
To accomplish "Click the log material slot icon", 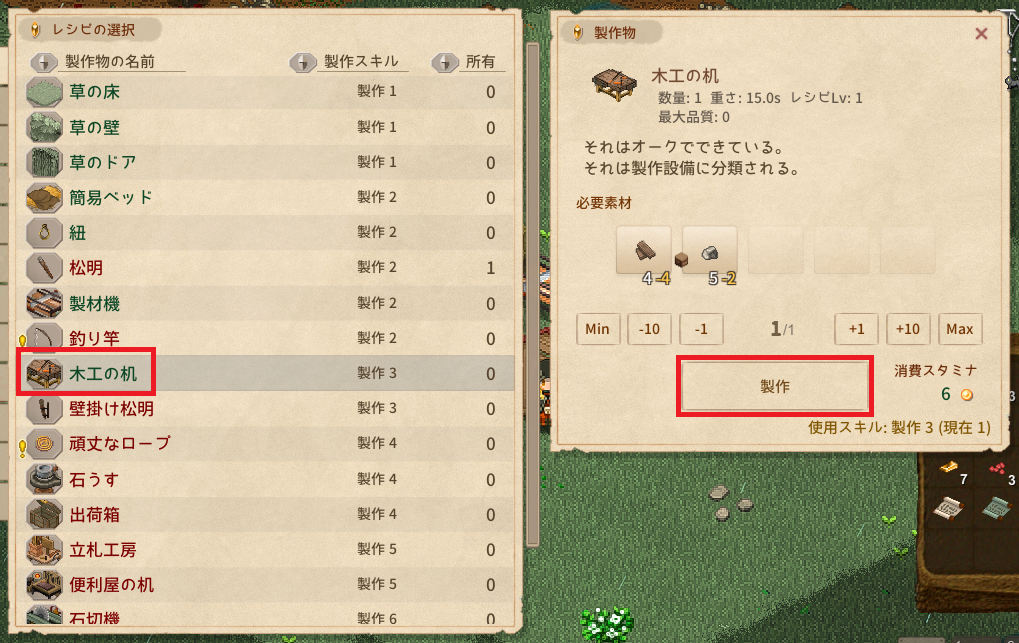I will coord(644,250).
